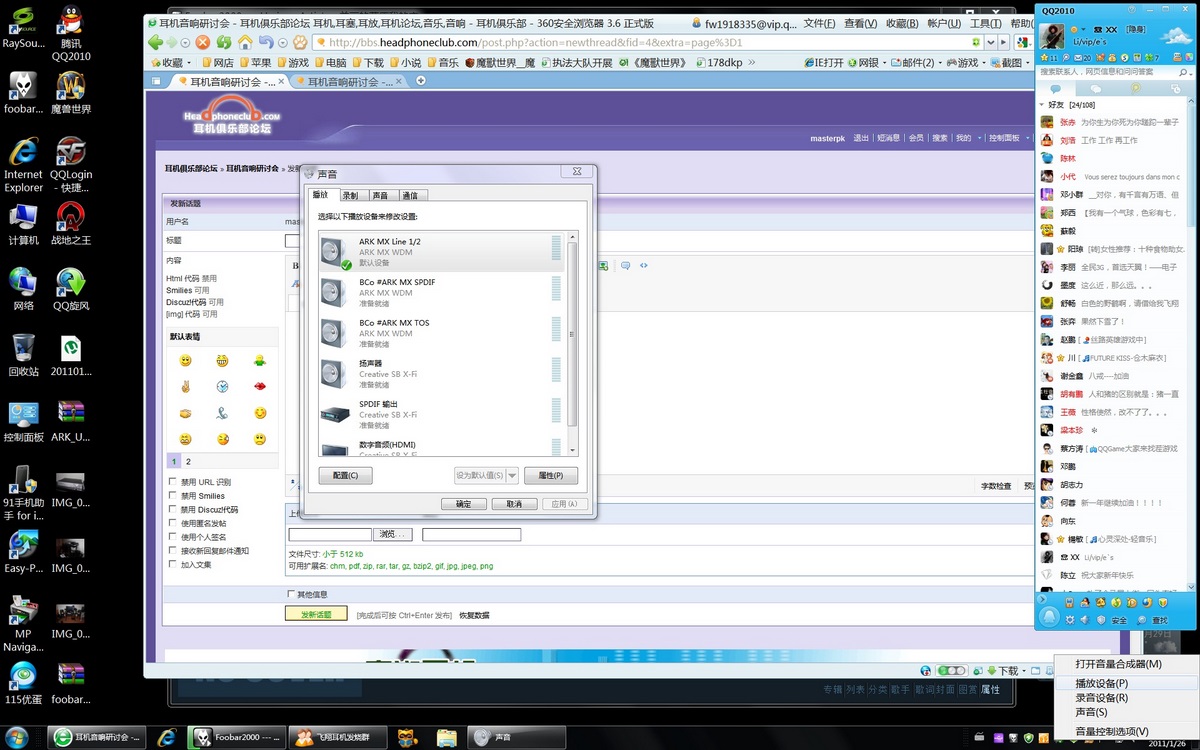Open 魔兽世界 desktop icon
This screenshot has height=750, width=1200.
point(70,93)
